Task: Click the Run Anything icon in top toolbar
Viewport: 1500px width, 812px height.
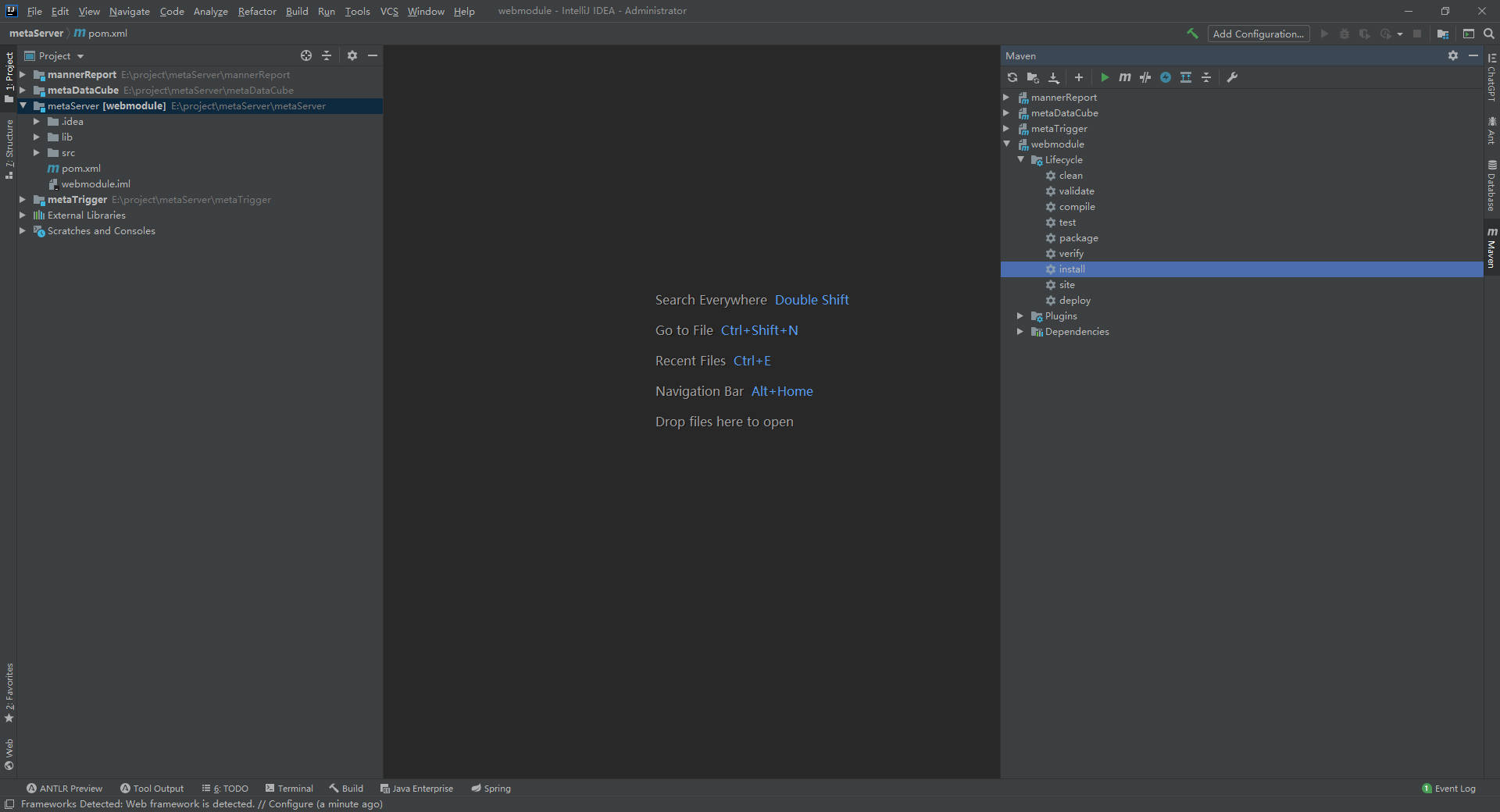Action: click(x=1469, y=34)
